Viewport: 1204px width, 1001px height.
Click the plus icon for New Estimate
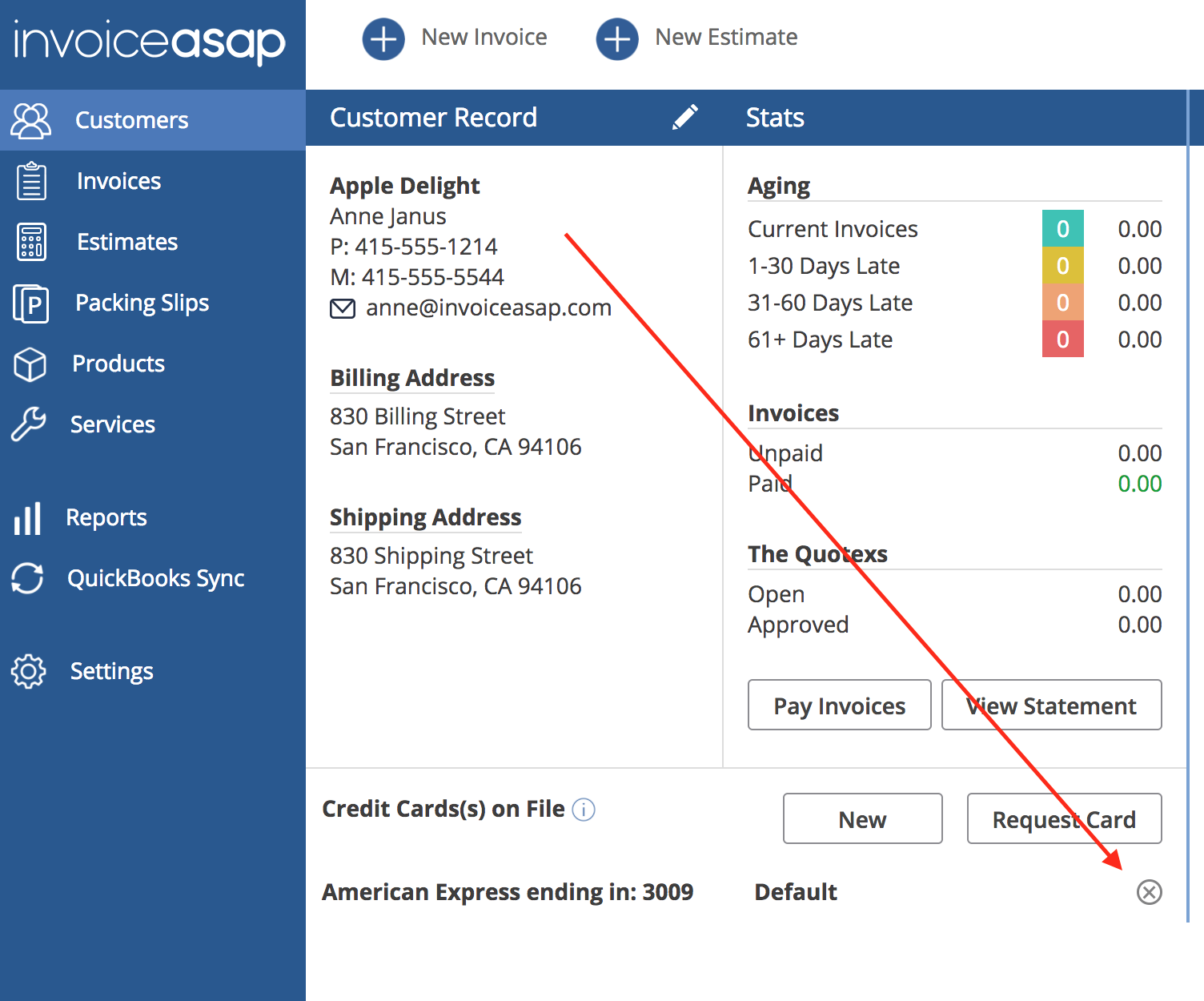[617, 38]
